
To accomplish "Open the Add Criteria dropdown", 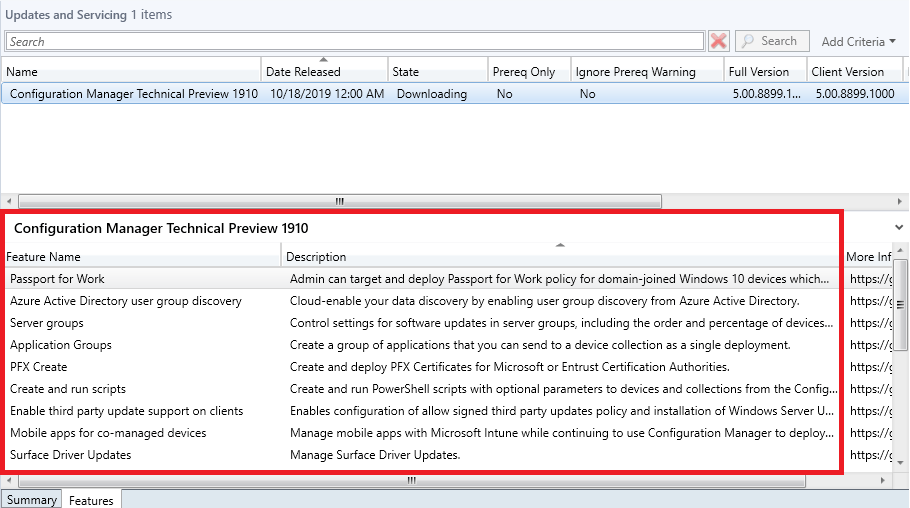I will coord(858,41).
